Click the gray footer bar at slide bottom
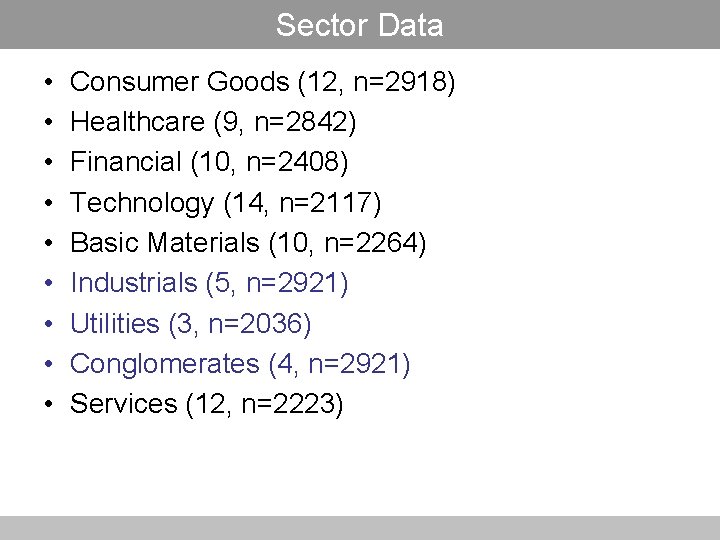Image resolution: width=720 pixels, height=540 pixels. pos(359,527)
